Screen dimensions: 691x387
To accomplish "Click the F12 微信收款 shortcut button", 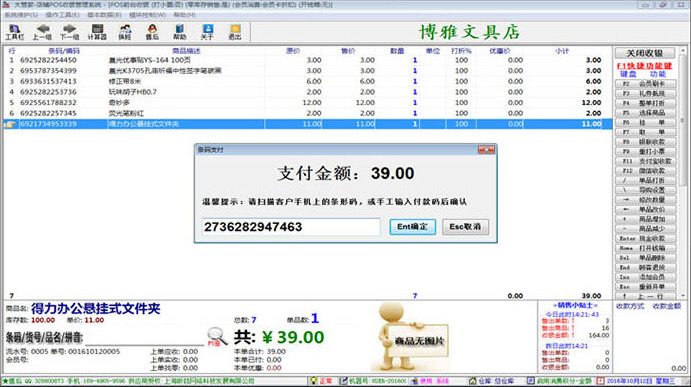I will click(x=645, y=171).
